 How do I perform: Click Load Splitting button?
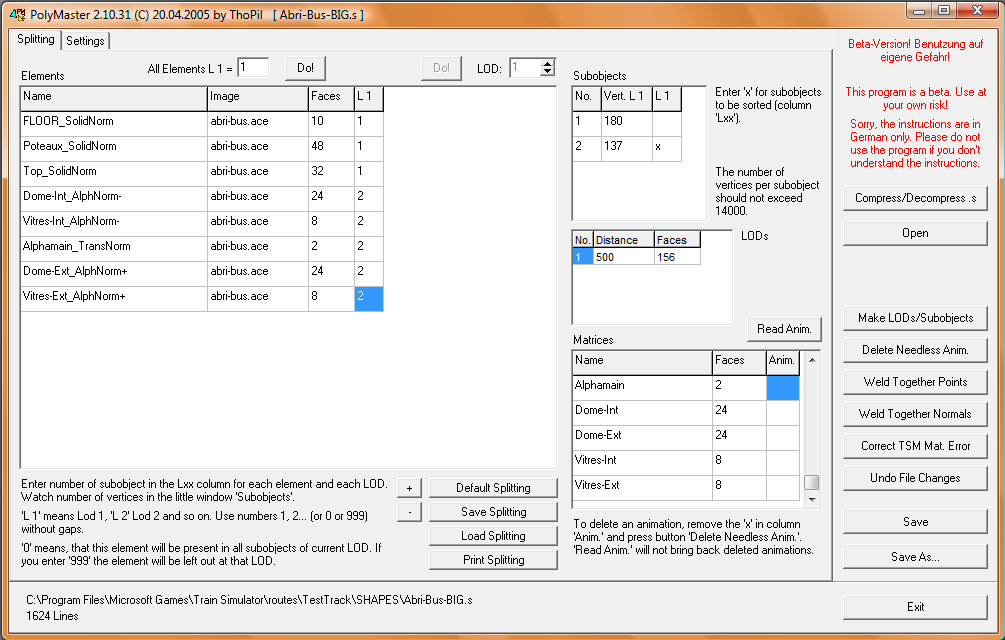tap(493, 536)
